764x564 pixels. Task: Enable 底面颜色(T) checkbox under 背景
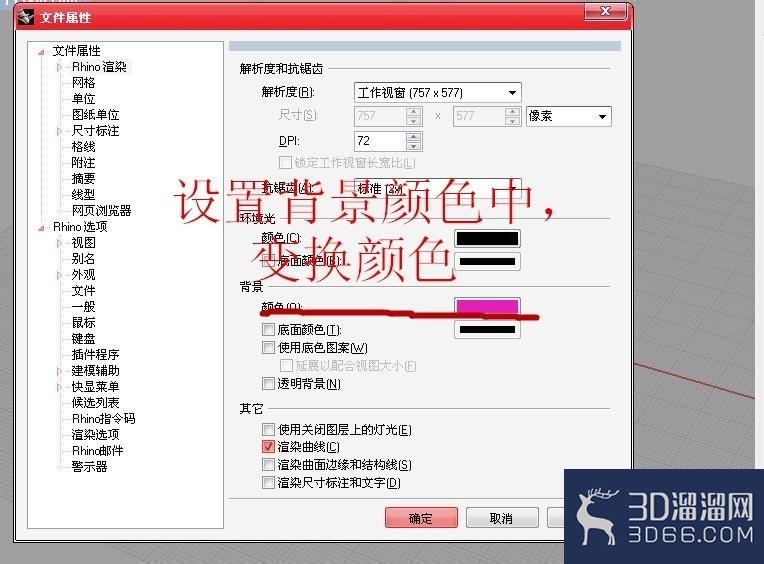pyautogui.click(x=268, y=330)
